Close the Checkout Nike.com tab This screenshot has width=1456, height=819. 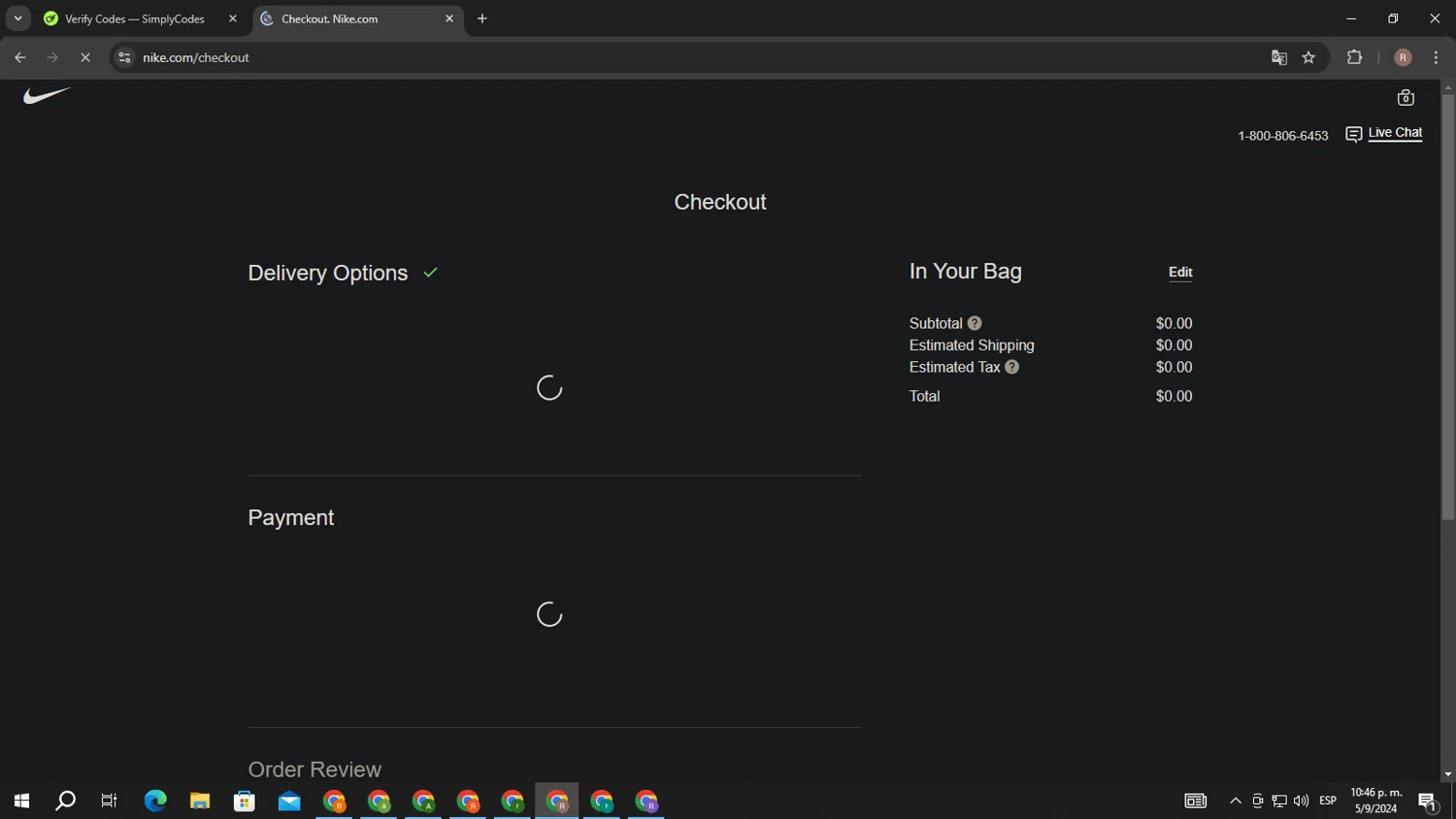449,18
